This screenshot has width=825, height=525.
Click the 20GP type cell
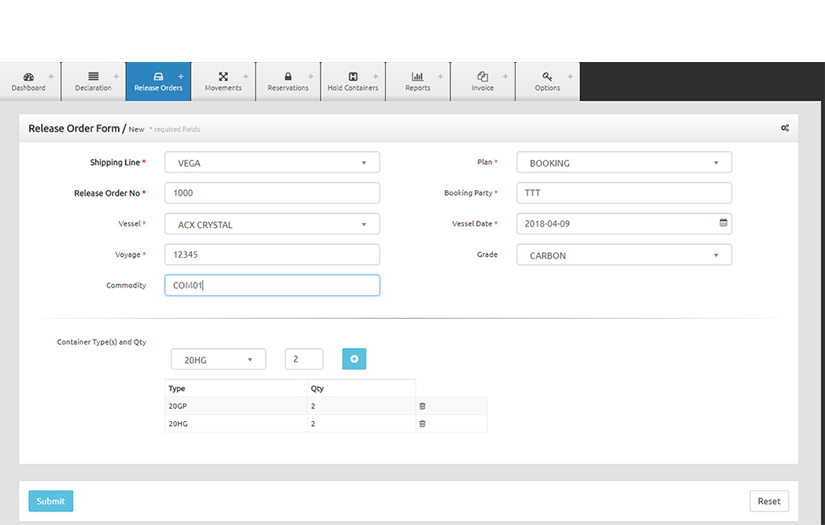(236, 406)
